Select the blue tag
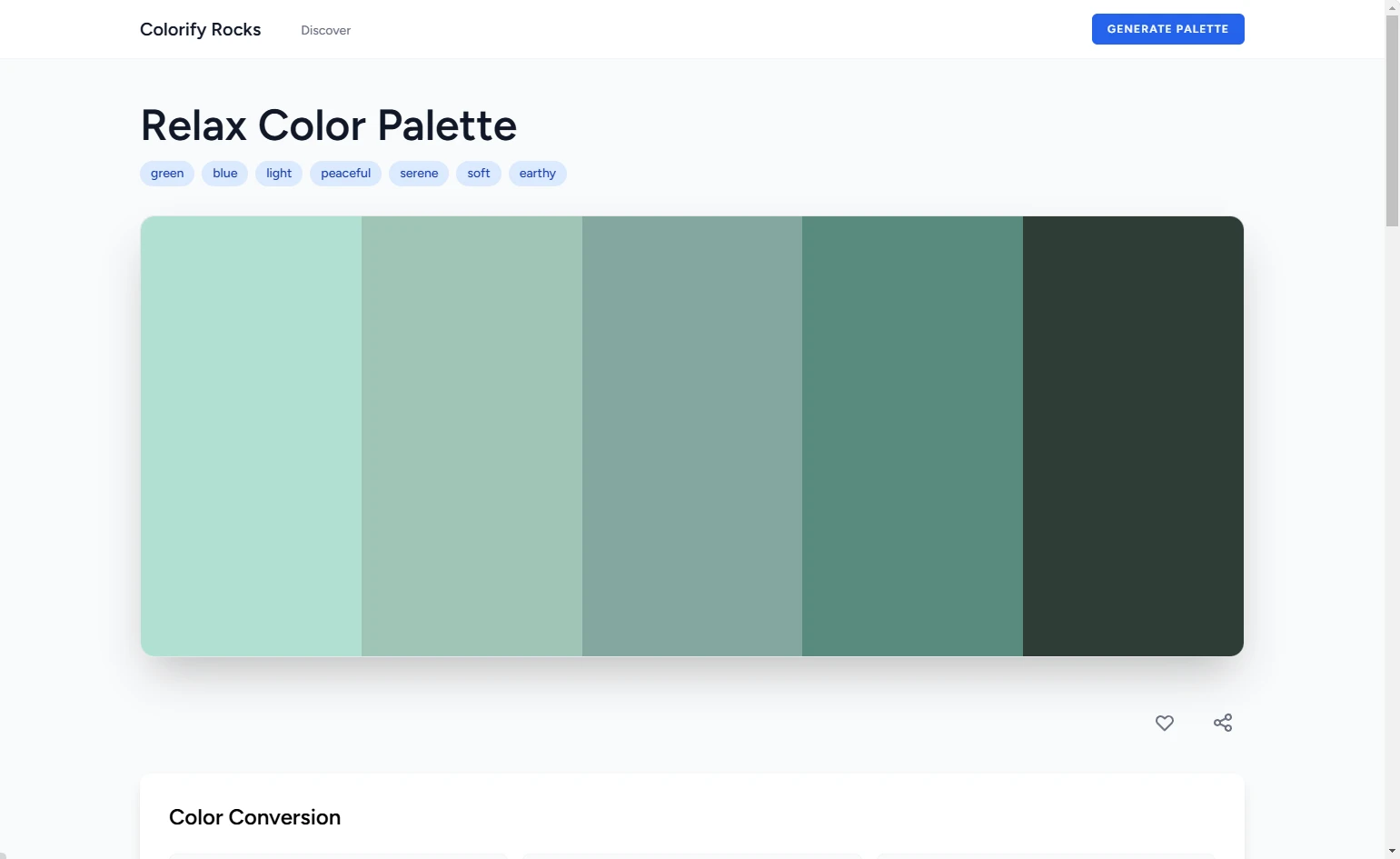This screenshot has width=1400, height=859. (x=224, y=174)
